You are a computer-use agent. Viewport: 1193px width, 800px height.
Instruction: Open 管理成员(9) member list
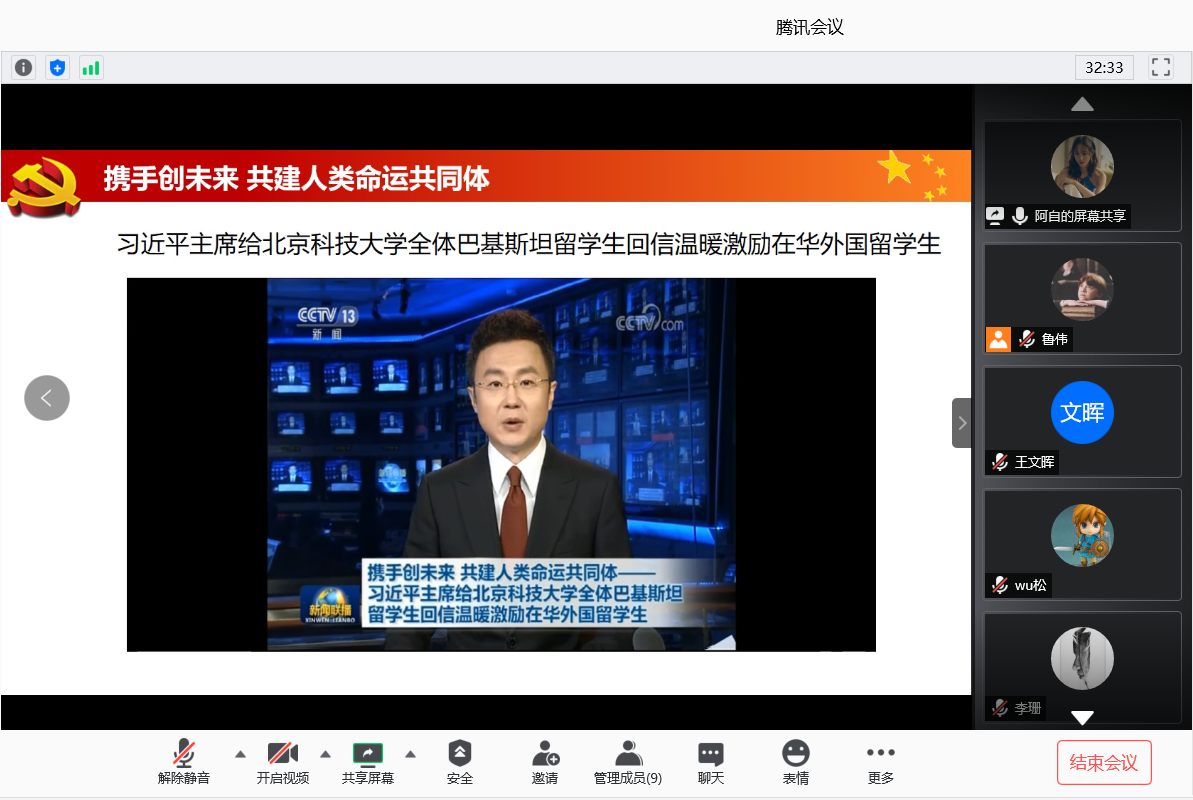point(628,762)
